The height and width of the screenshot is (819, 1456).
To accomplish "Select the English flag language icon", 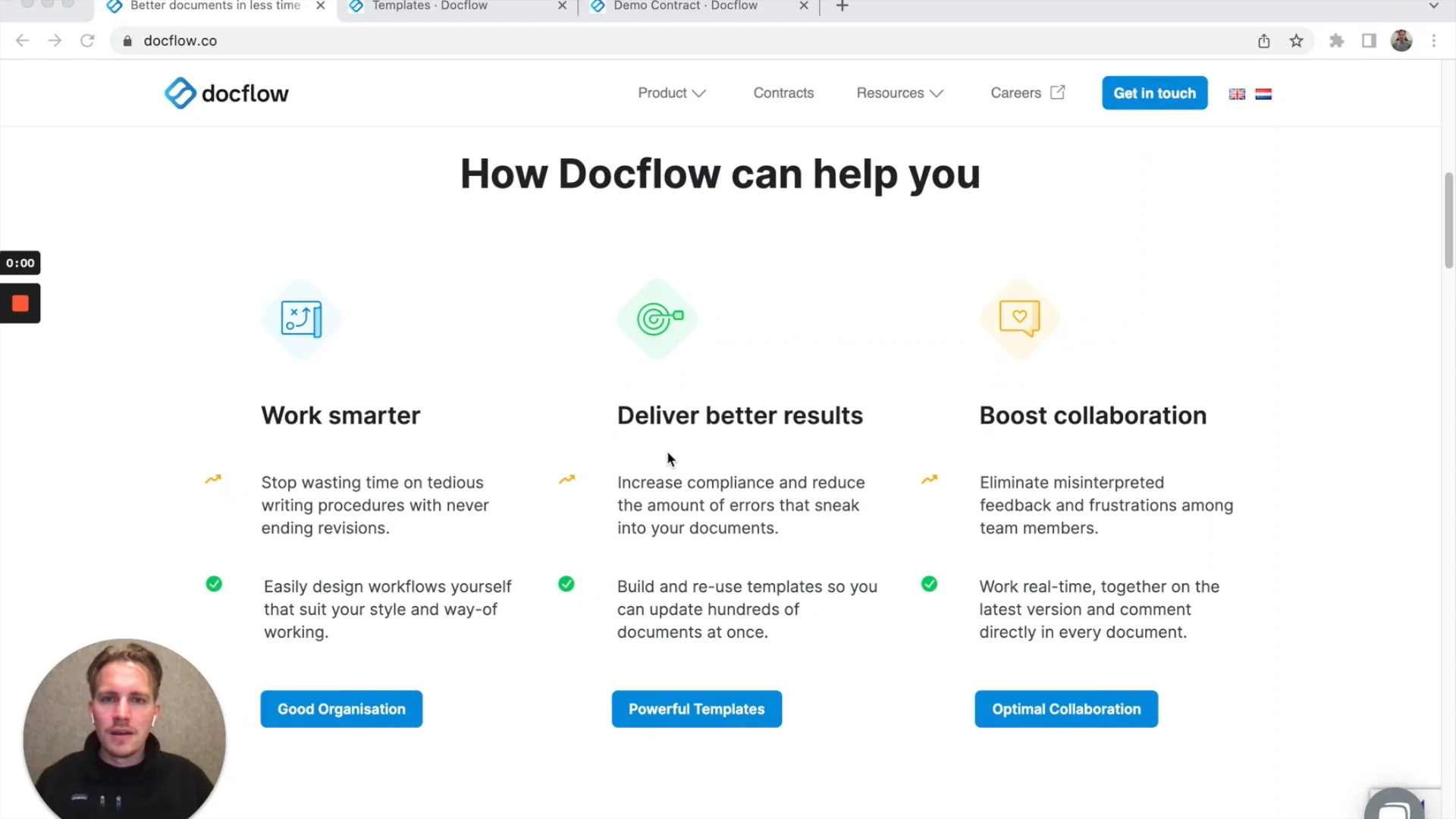I will [1237, 93].
